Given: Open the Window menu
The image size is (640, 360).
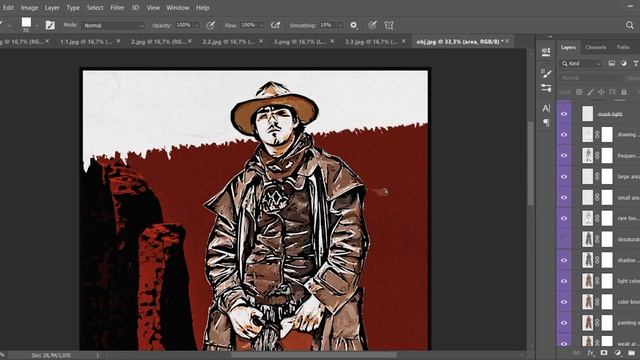Looking at the screenshot, I should [x=178, y=8].
